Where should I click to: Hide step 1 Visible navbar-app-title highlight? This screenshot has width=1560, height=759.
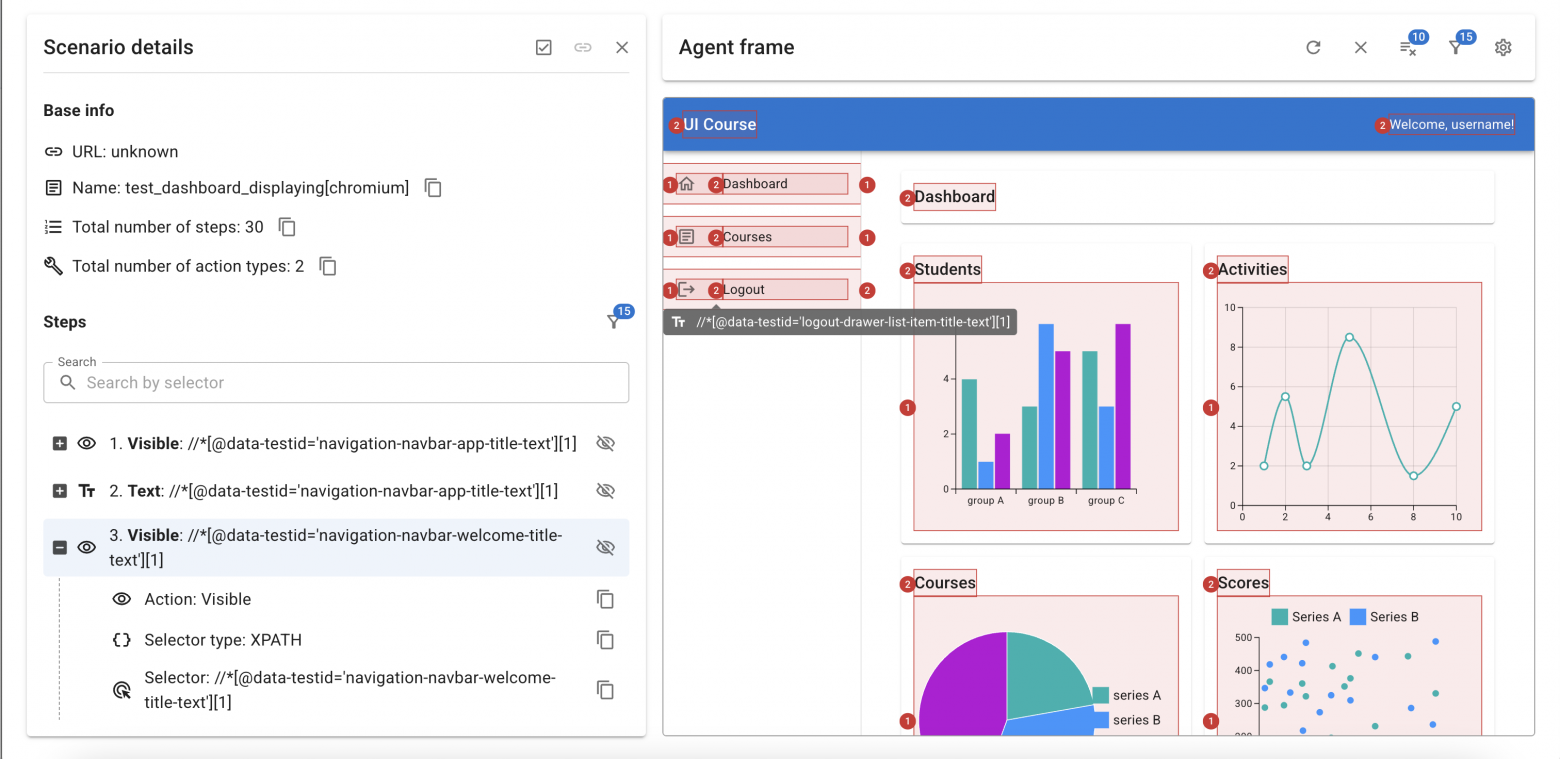click(x=605, y=443)
